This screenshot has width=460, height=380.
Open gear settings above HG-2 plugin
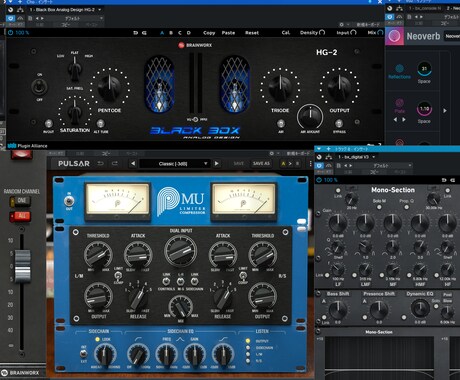click(341, 24)
